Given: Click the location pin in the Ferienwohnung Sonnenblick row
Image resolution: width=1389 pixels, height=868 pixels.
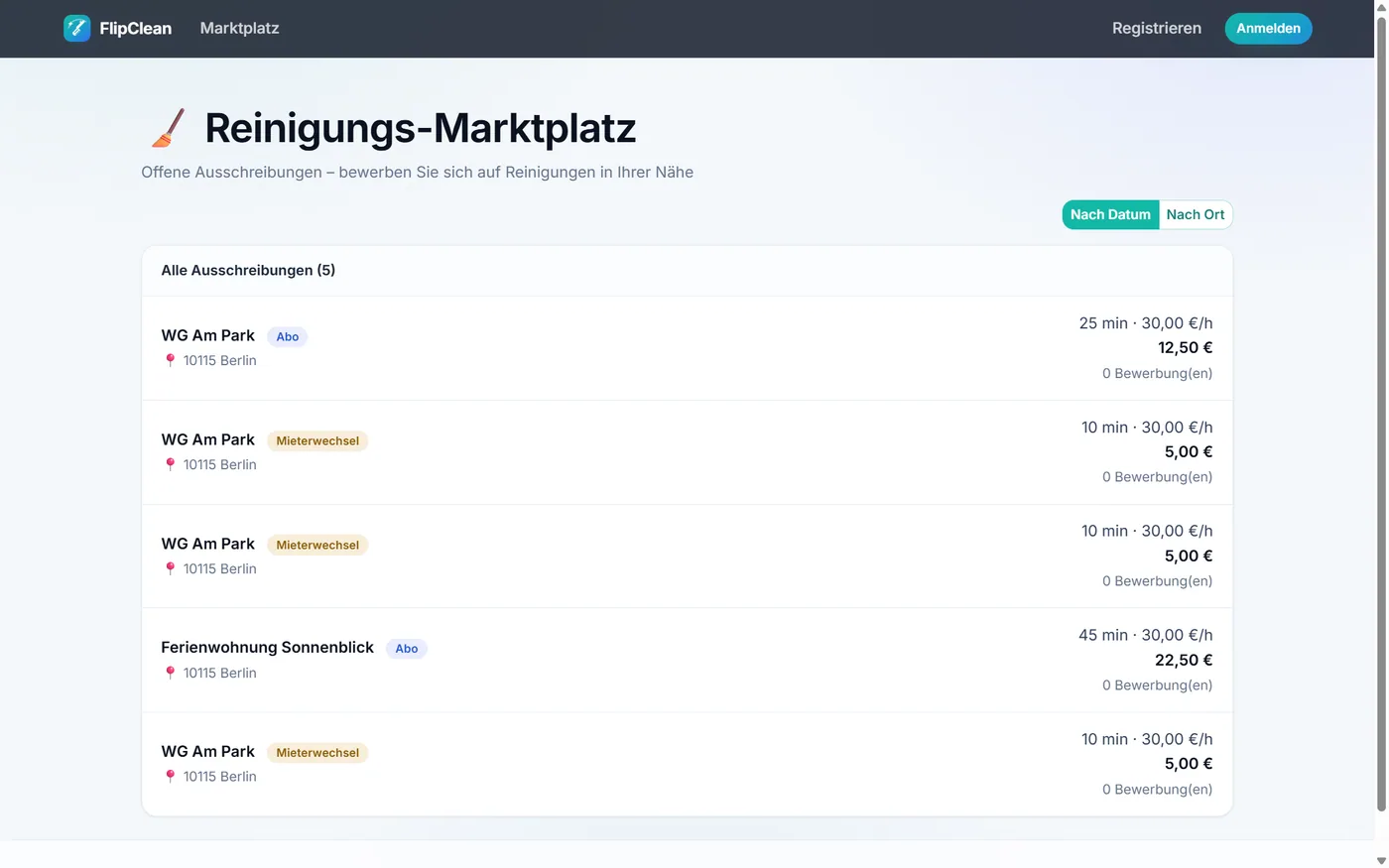Looking at the screenshot, I should (170, 673).
